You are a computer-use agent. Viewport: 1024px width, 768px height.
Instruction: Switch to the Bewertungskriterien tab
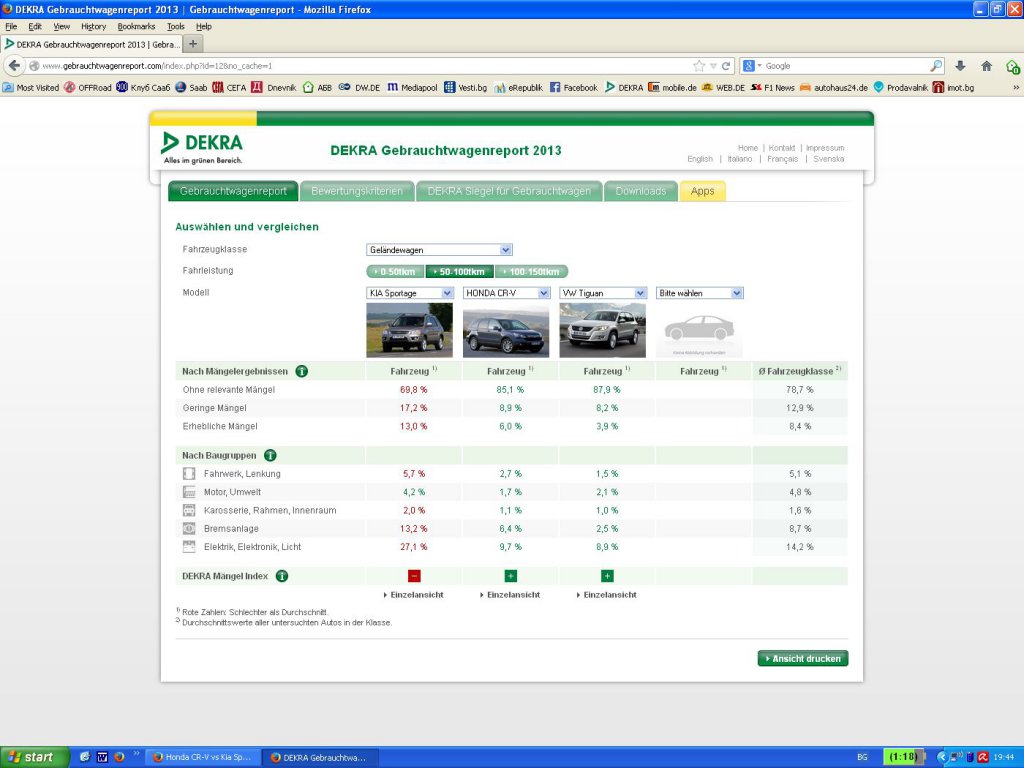point(357,191)
